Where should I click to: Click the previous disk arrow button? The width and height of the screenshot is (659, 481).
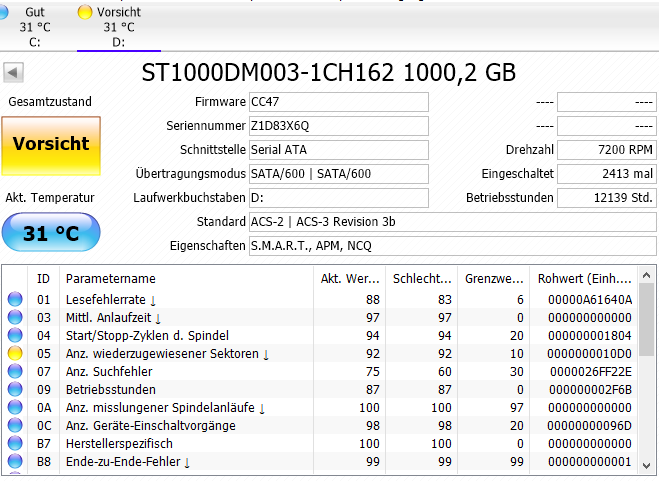pyautogui.click(x=13, y=73)
